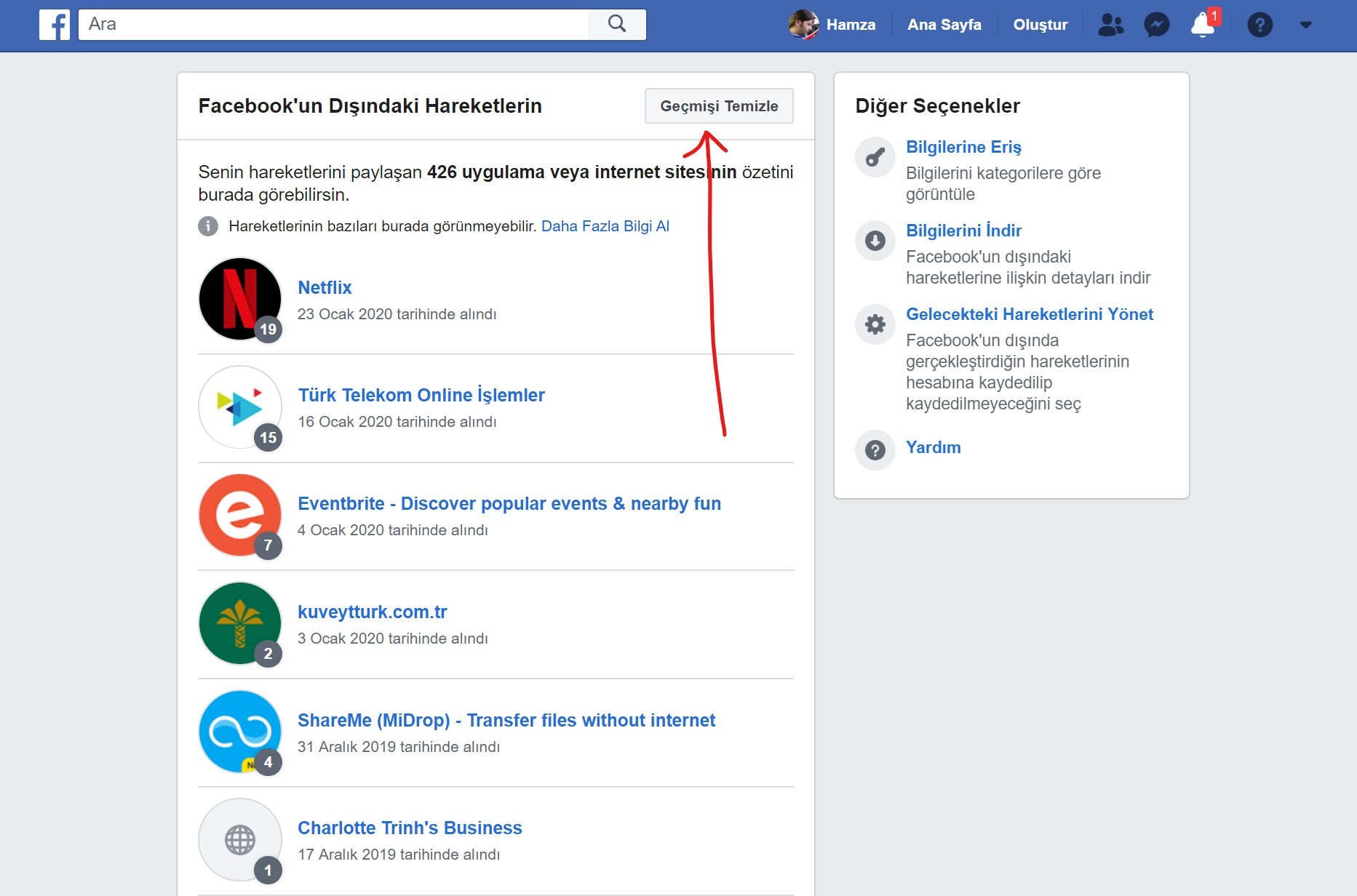Click the Eventbrite count badge 7
The width and height of the screenshot is (1357, 896).
click(268, 545)
